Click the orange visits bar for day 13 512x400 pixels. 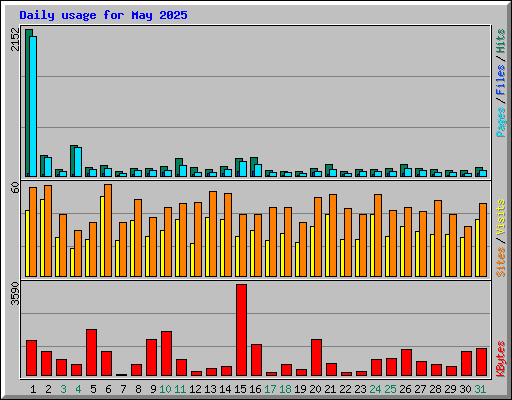[x=213, y=234]
